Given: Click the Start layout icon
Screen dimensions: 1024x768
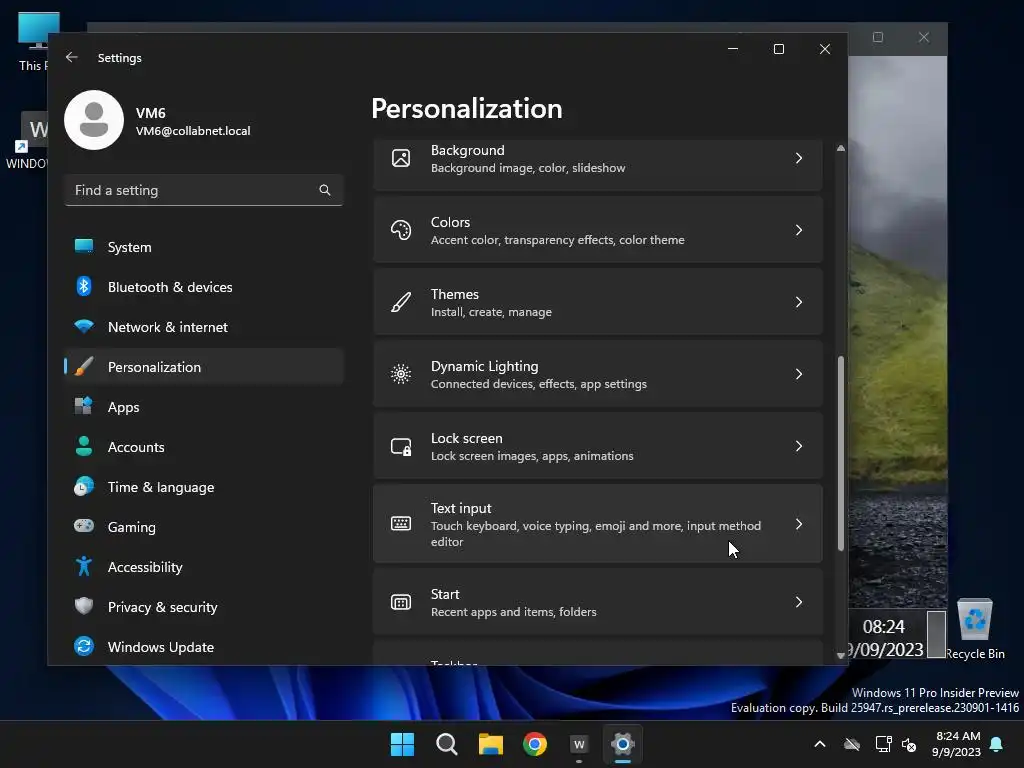Looking at the screenshot, I should pyautogui.click(x=401, y=602).
